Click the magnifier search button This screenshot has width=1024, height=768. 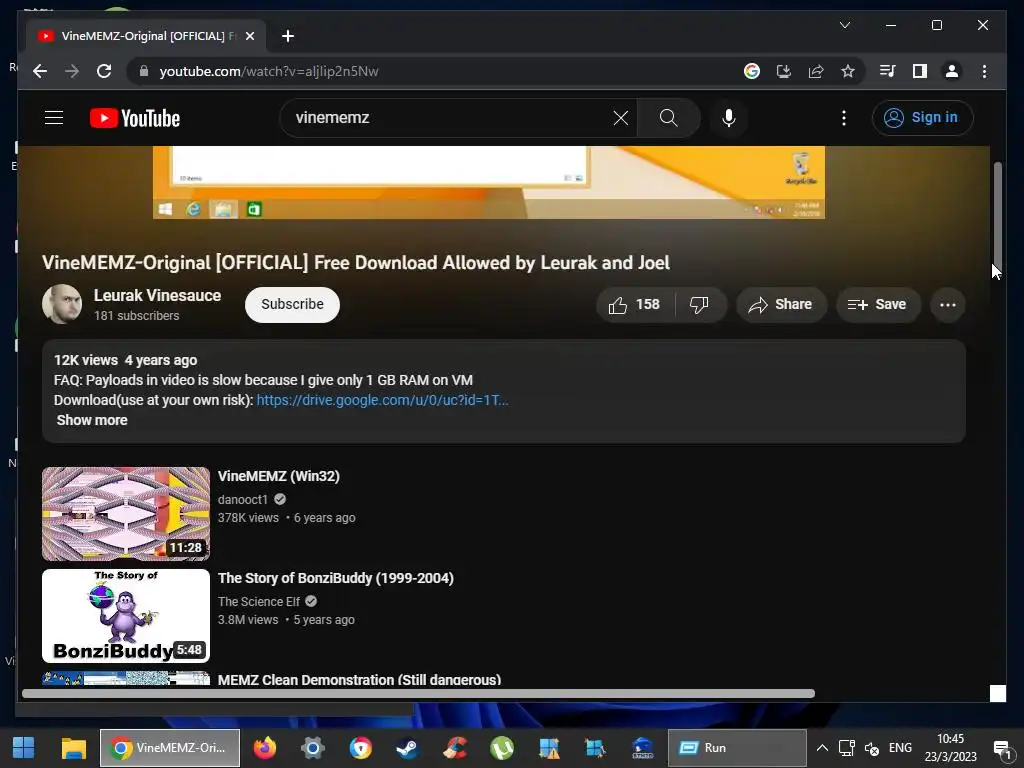click(668, 118)
